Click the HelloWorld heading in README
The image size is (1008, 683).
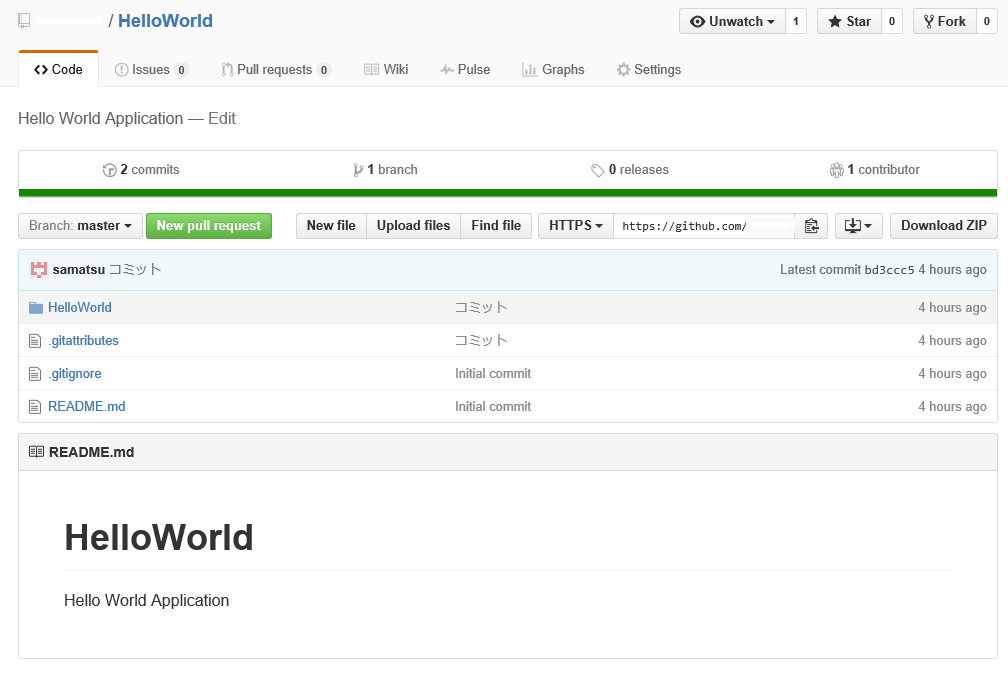[159, 537]
